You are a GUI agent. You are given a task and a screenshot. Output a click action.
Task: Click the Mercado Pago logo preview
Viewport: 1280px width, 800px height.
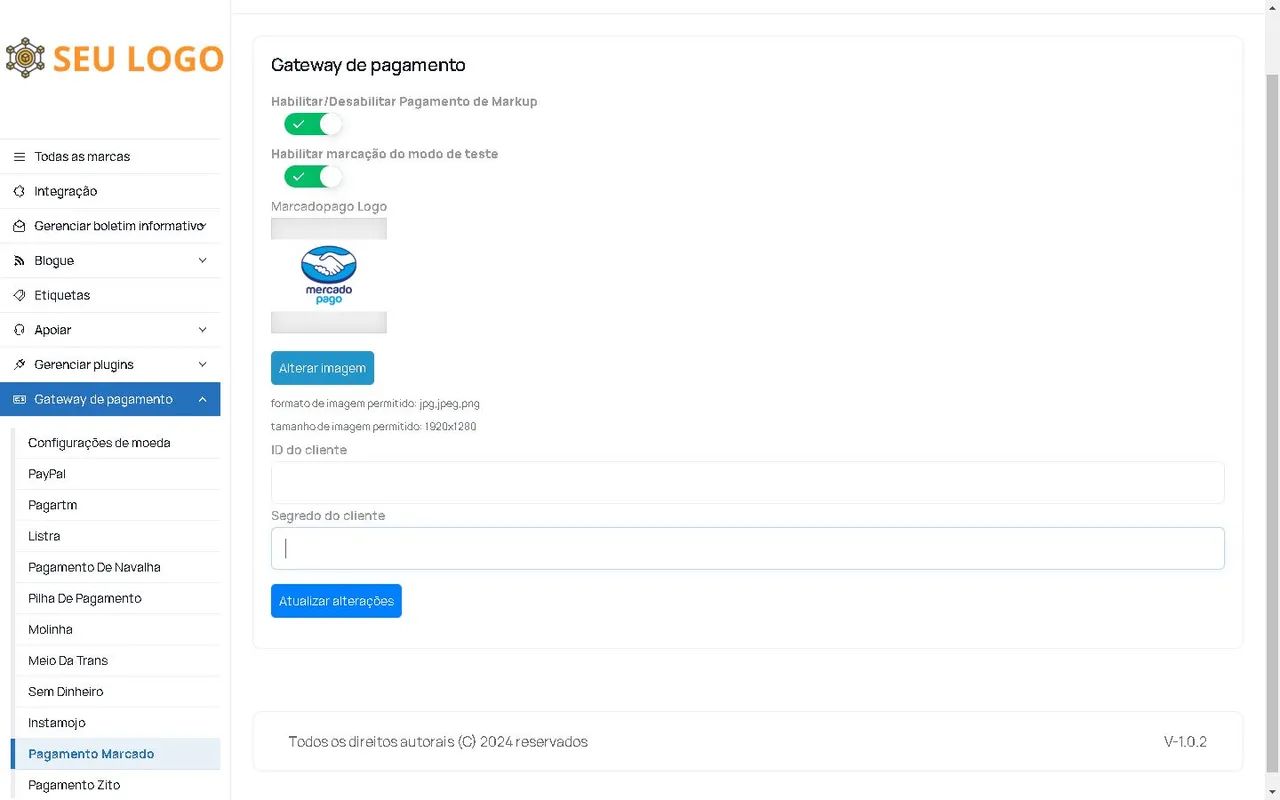(328, 275)
